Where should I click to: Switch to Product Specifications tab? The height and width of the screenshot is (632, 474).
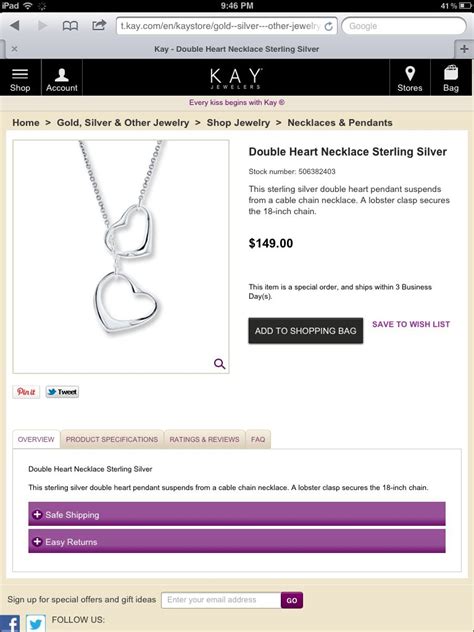(112, 439)
